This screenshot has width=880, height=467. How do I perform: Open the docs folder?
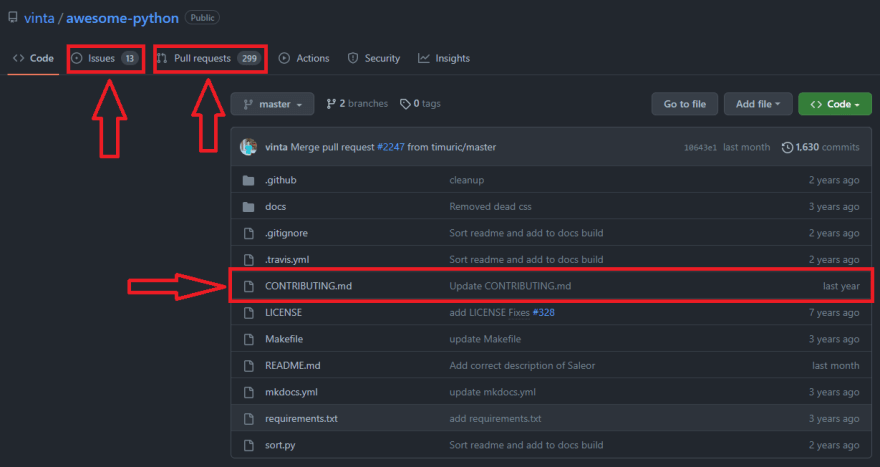[276, 207]
